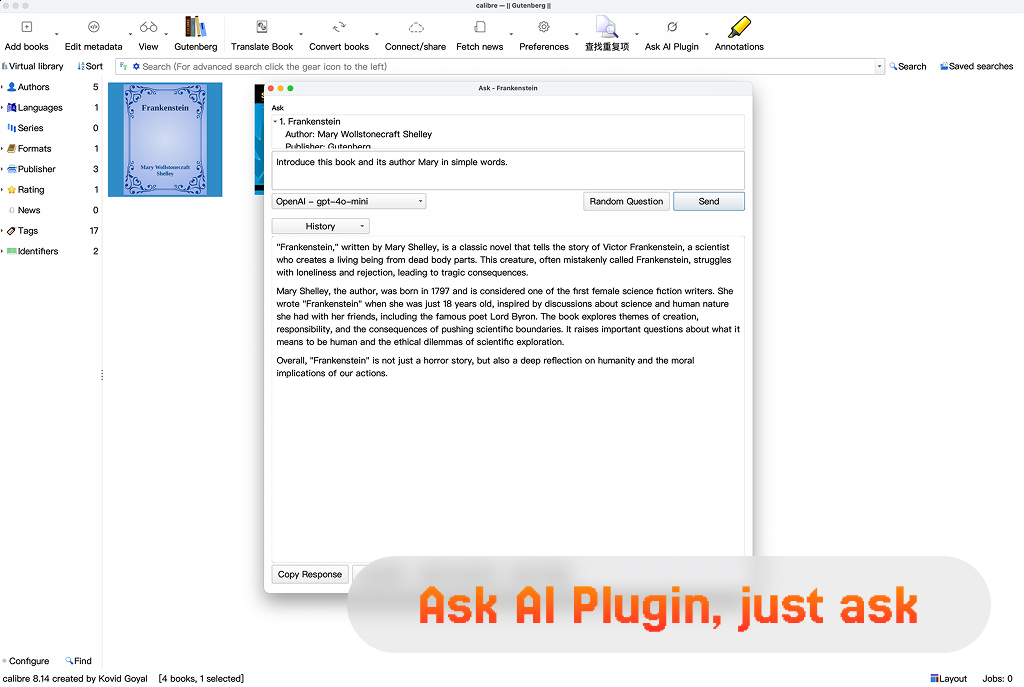
Task: Open 查找重复项 dropdown arrow
Action: (x=637, y=34)
